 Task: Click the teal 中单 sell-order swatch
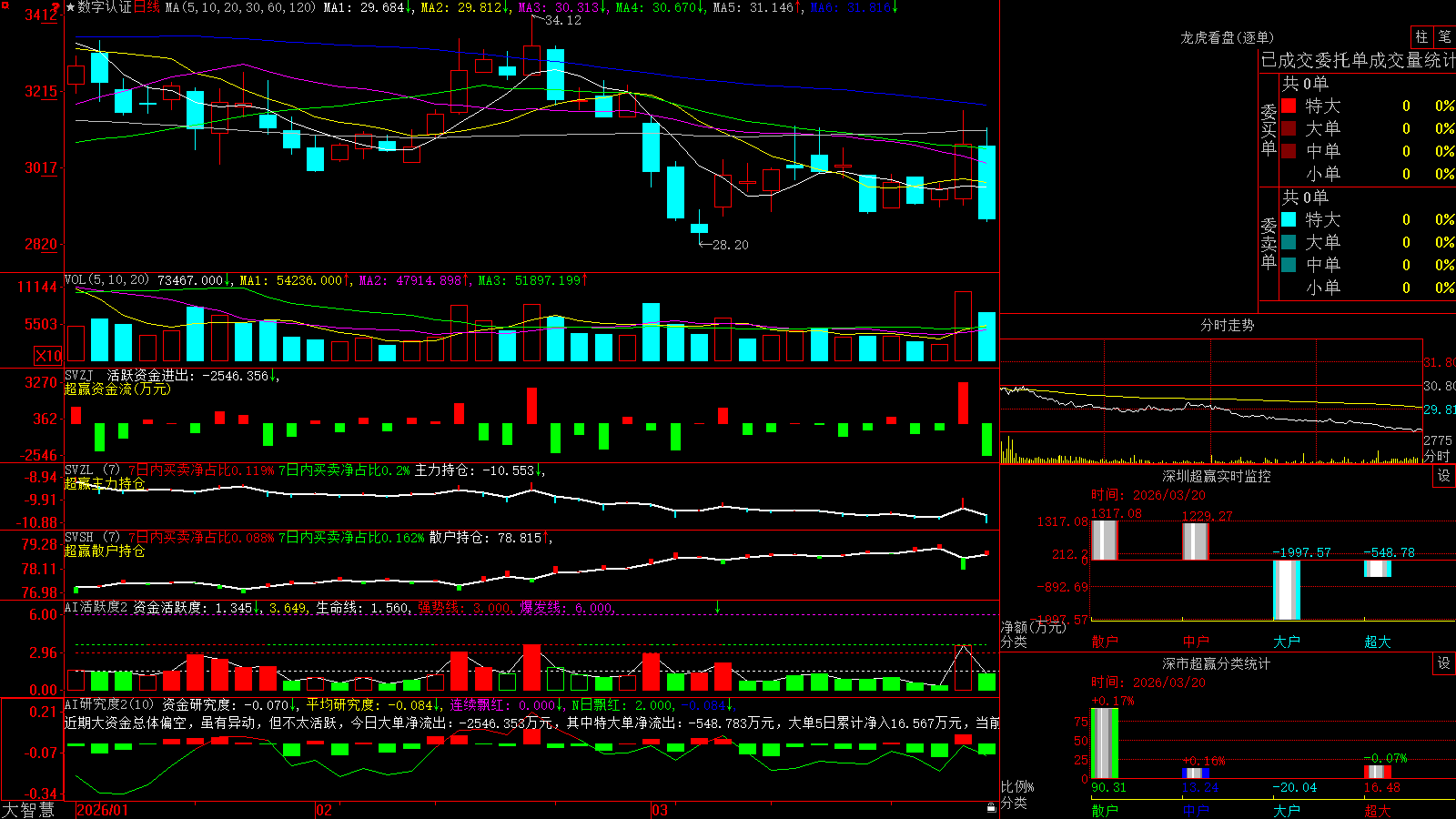(x=1289, y=265)
